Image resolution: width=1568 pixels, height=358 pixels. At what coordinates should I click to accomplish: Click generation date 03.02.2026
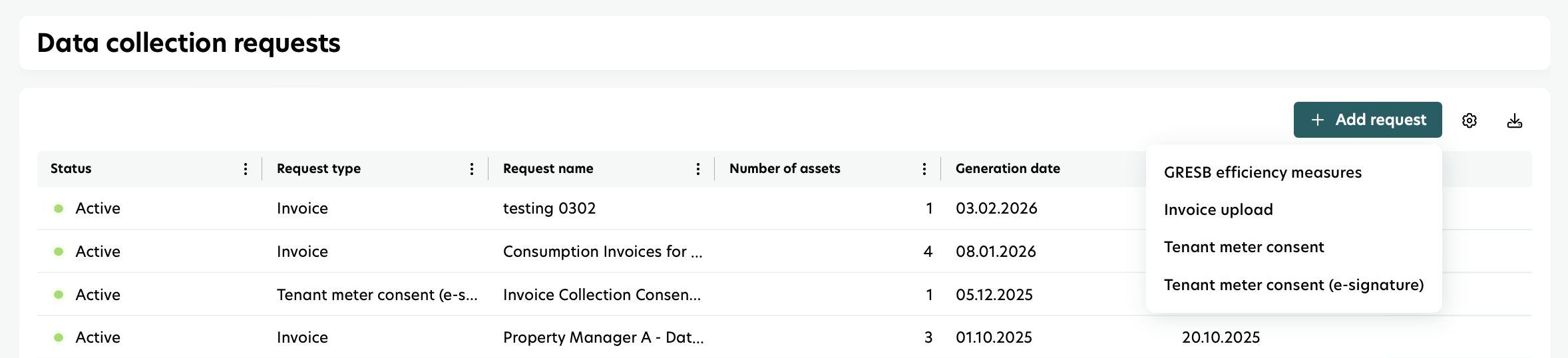997,208
